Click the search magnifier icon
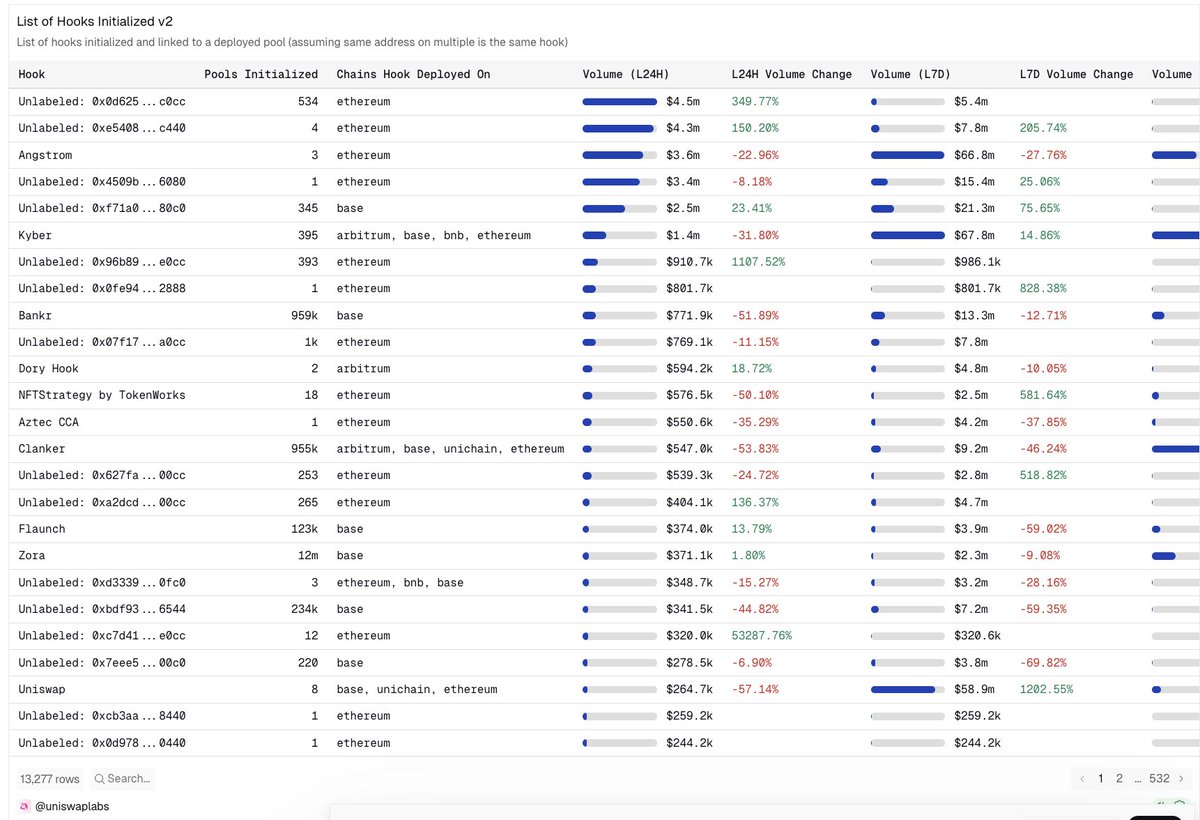This screenshot has width=1200, height=820. (99, 778)
